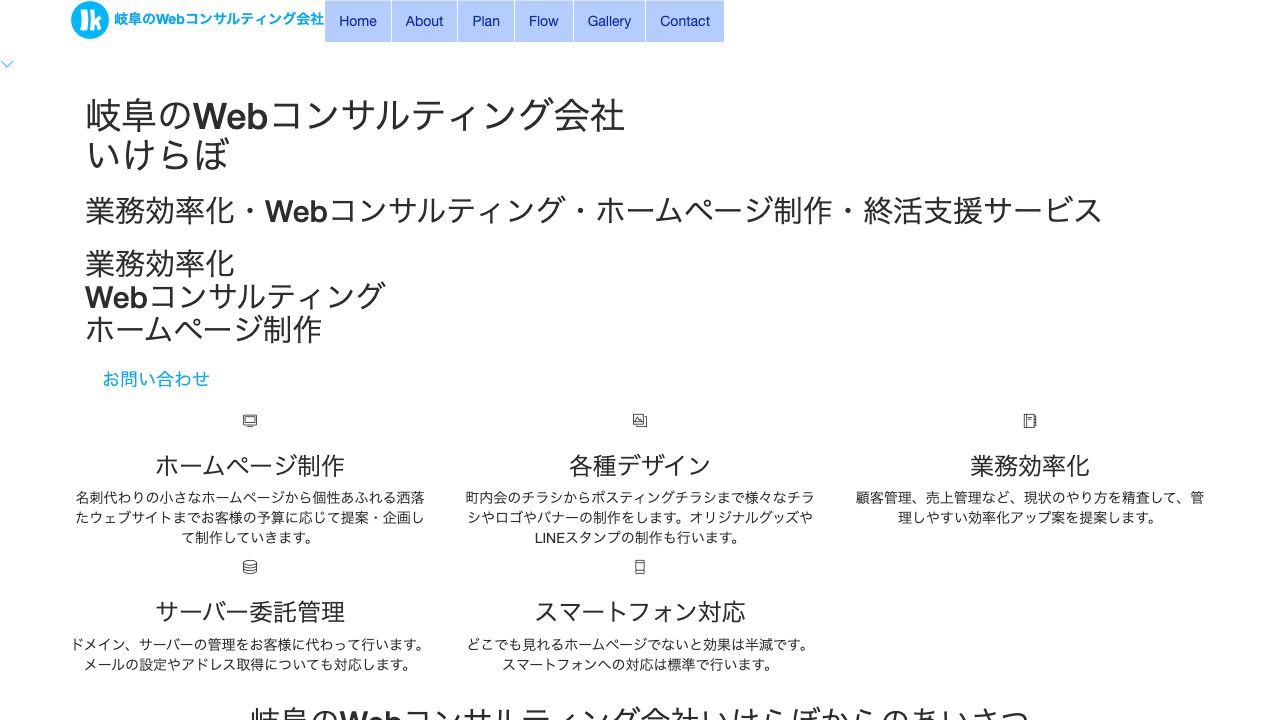This screenshot has width=1280, height=720.
Task: Click the small chevron arrow below the logo
Action: pos(7,64)
